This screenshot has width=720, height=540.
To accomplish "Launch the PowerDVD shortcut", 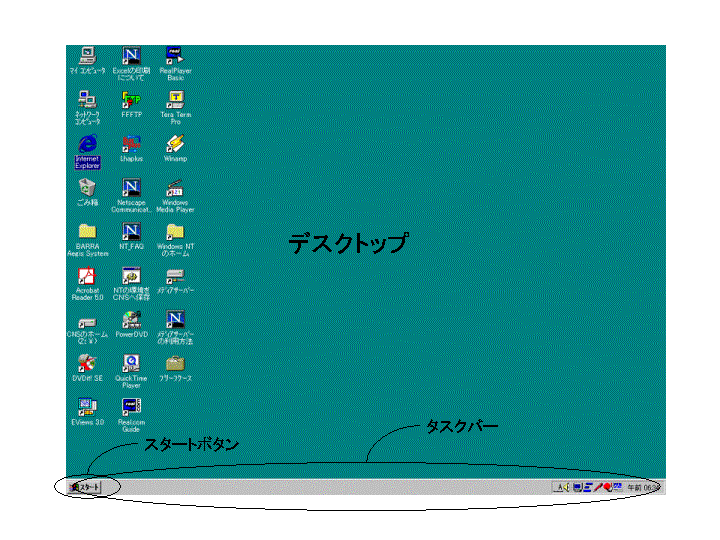I will tap(131, 320).
